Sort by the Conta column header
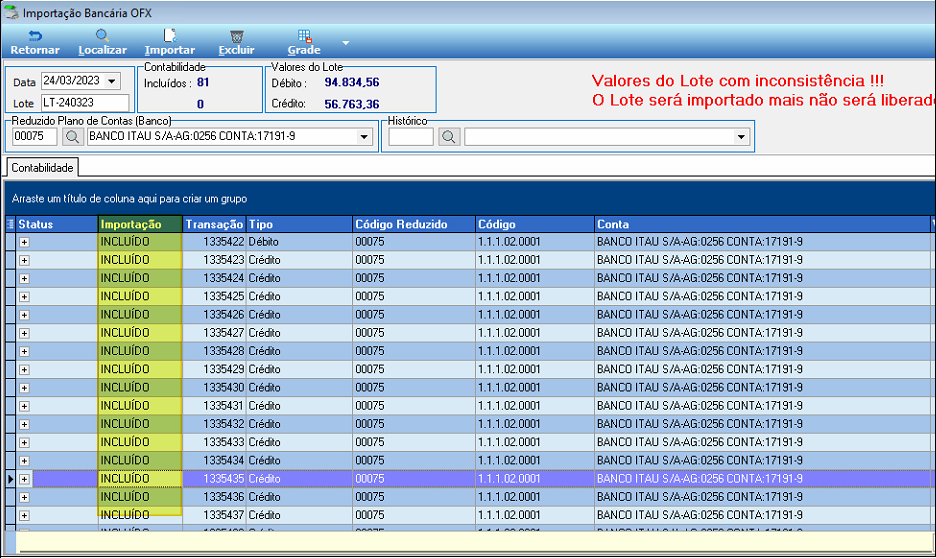Screen dimensions: 936x558 [x=762, y=224]
